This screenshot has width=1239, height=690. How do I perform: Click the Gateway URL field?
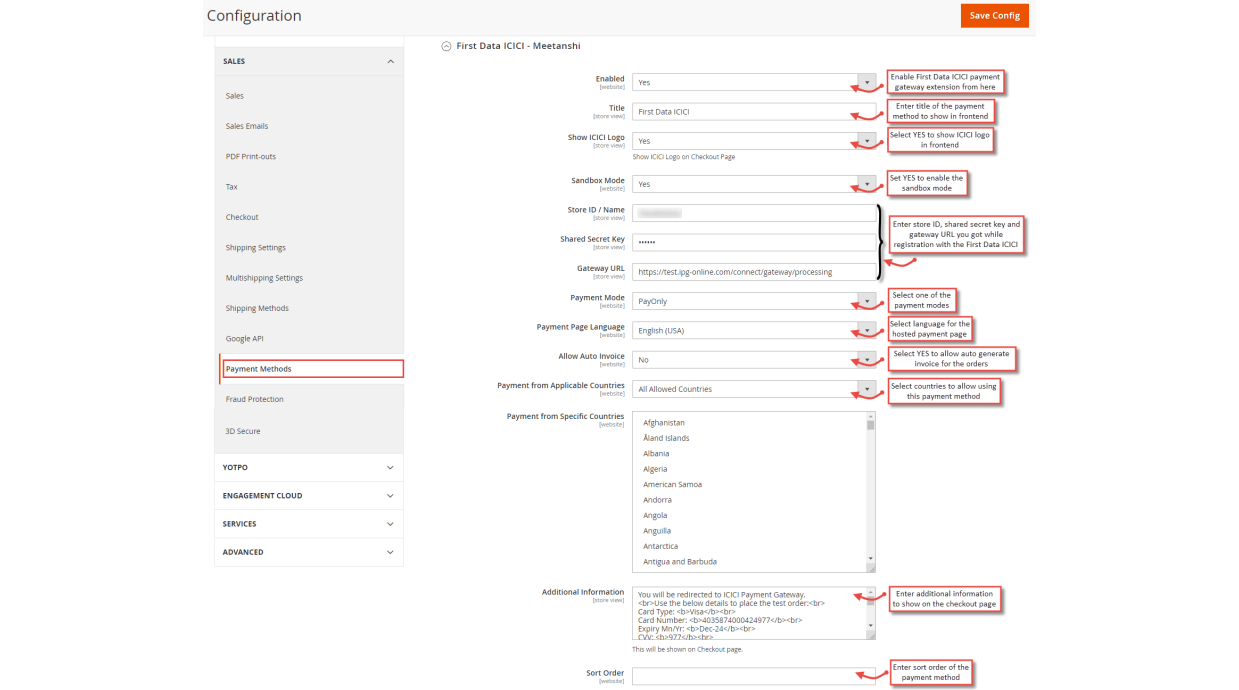click(x=754, y=272)
